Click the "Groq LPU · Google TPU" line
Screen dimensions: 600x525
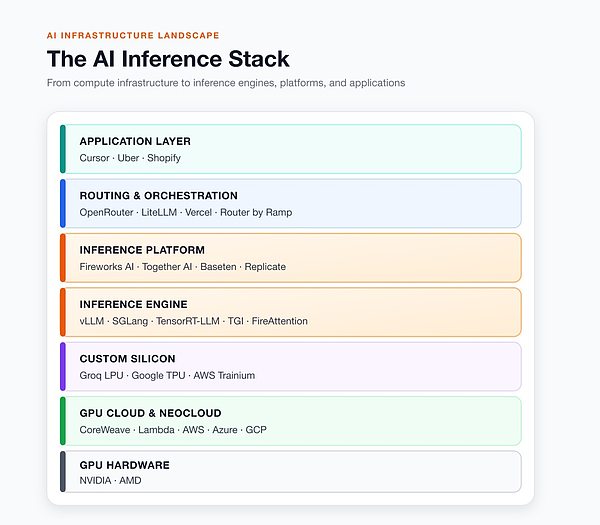point(167,375)
